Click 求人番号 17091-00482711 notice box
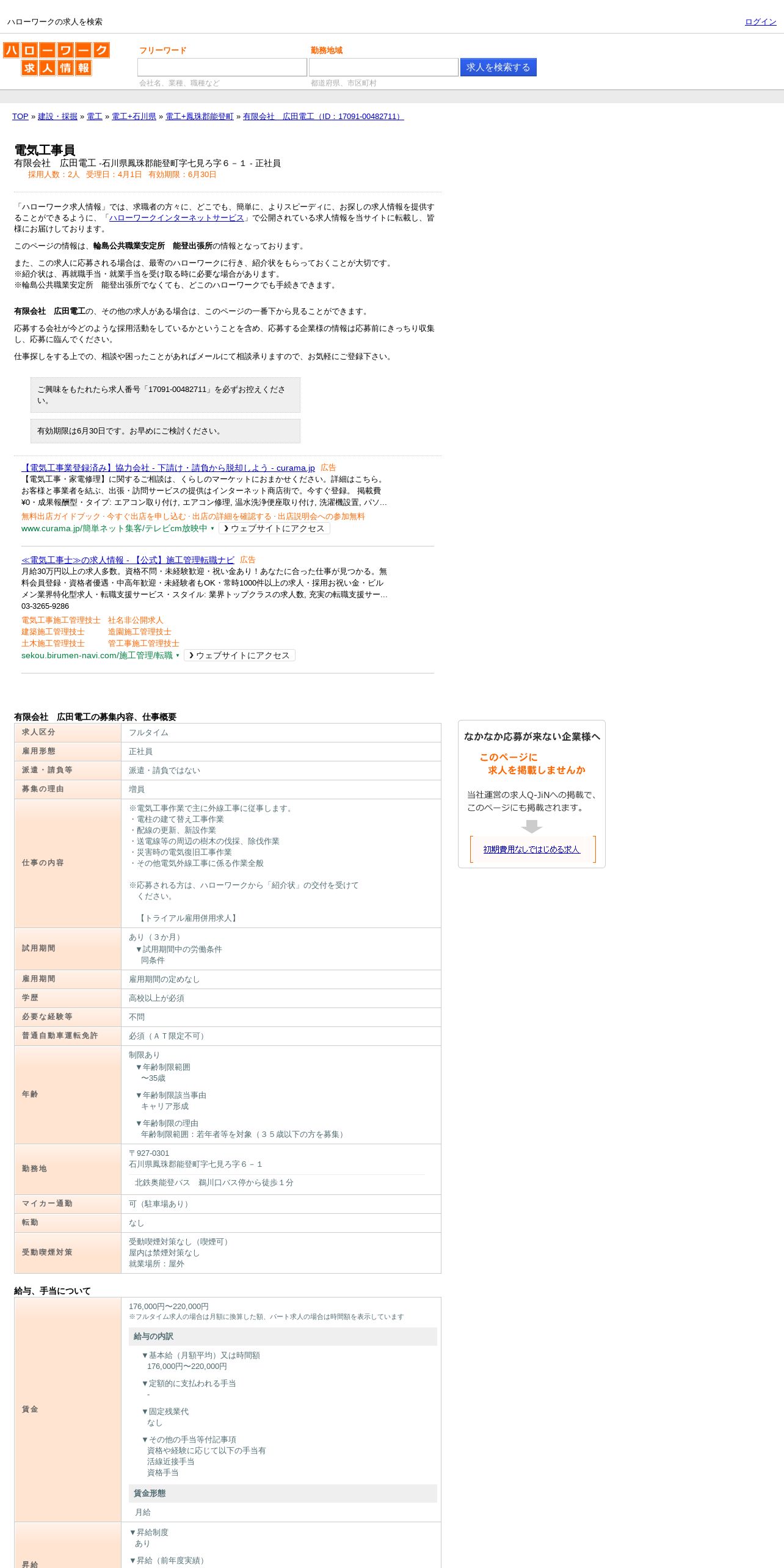This screenshot has width=784, height=1568. pyautogui.click(x=165, y=395)
